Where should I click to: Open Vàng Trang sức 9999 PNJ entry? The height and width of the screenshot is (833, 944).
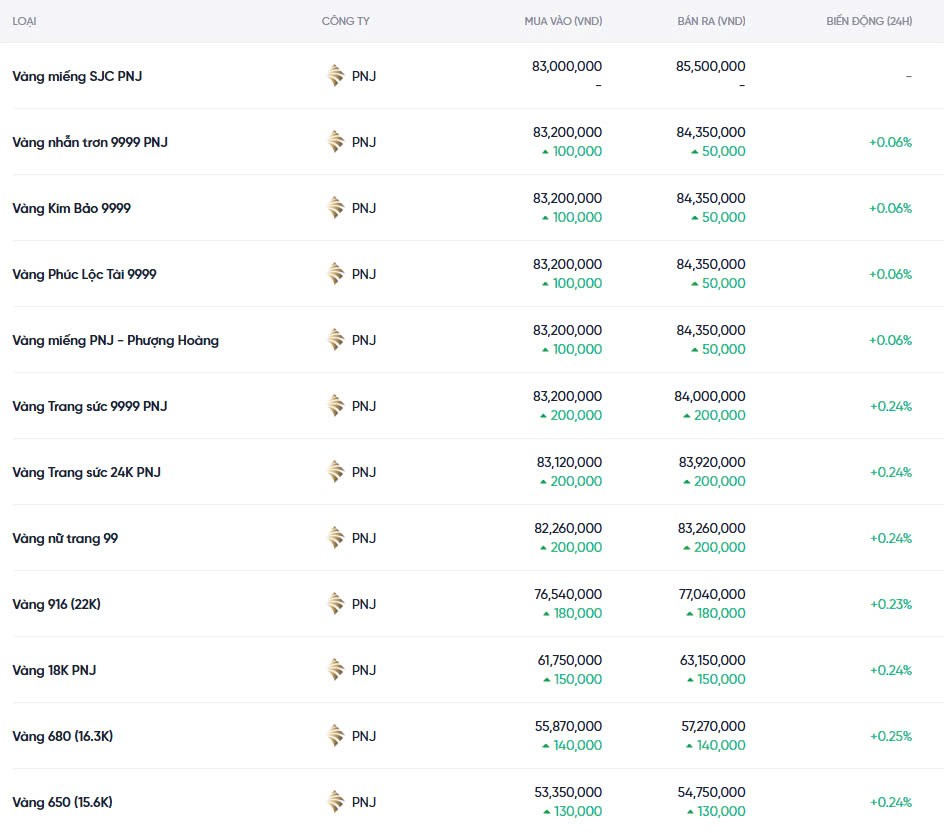point(90,406)
